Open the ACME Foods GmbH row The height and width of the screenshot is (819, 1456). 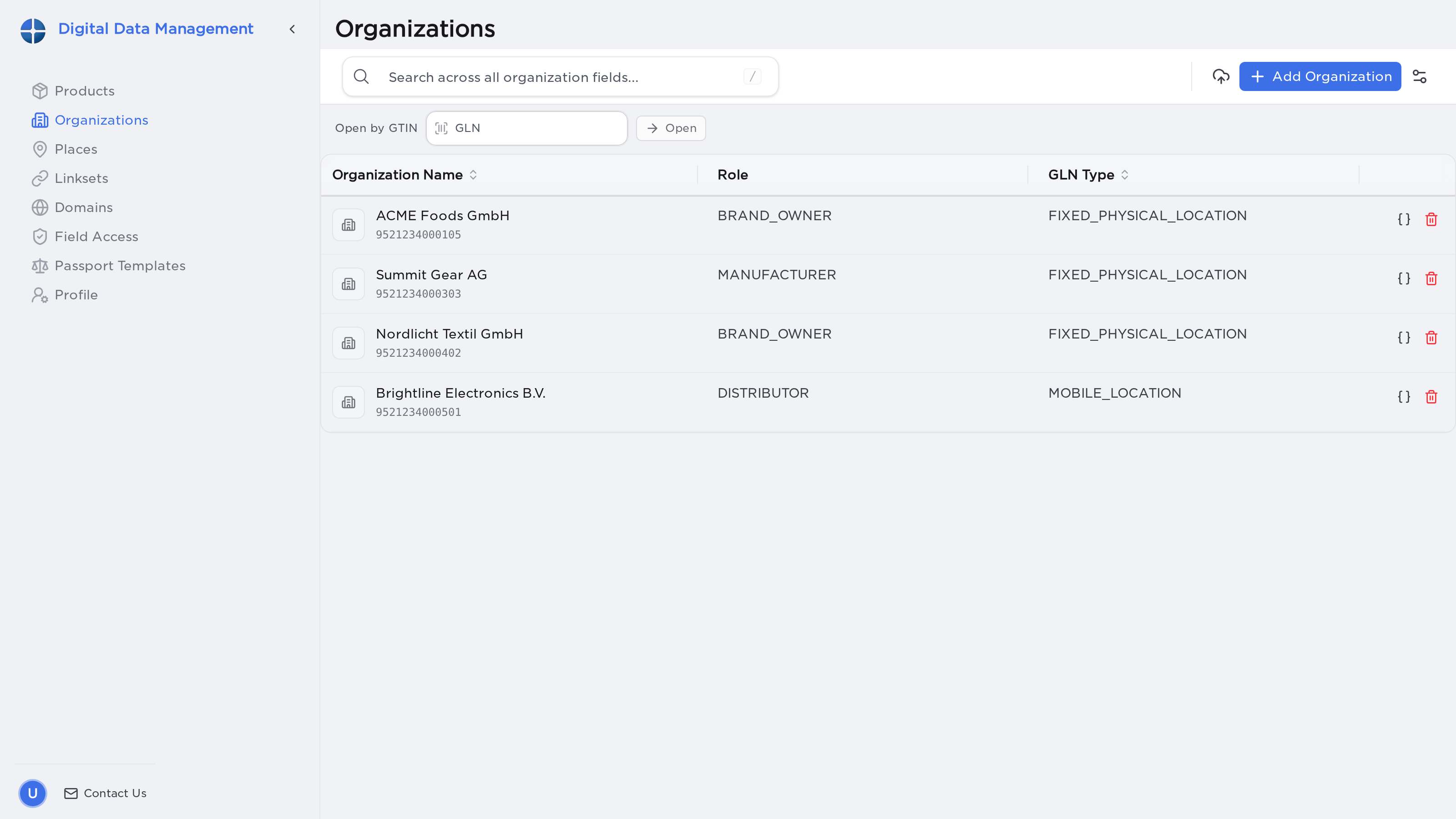887,225
